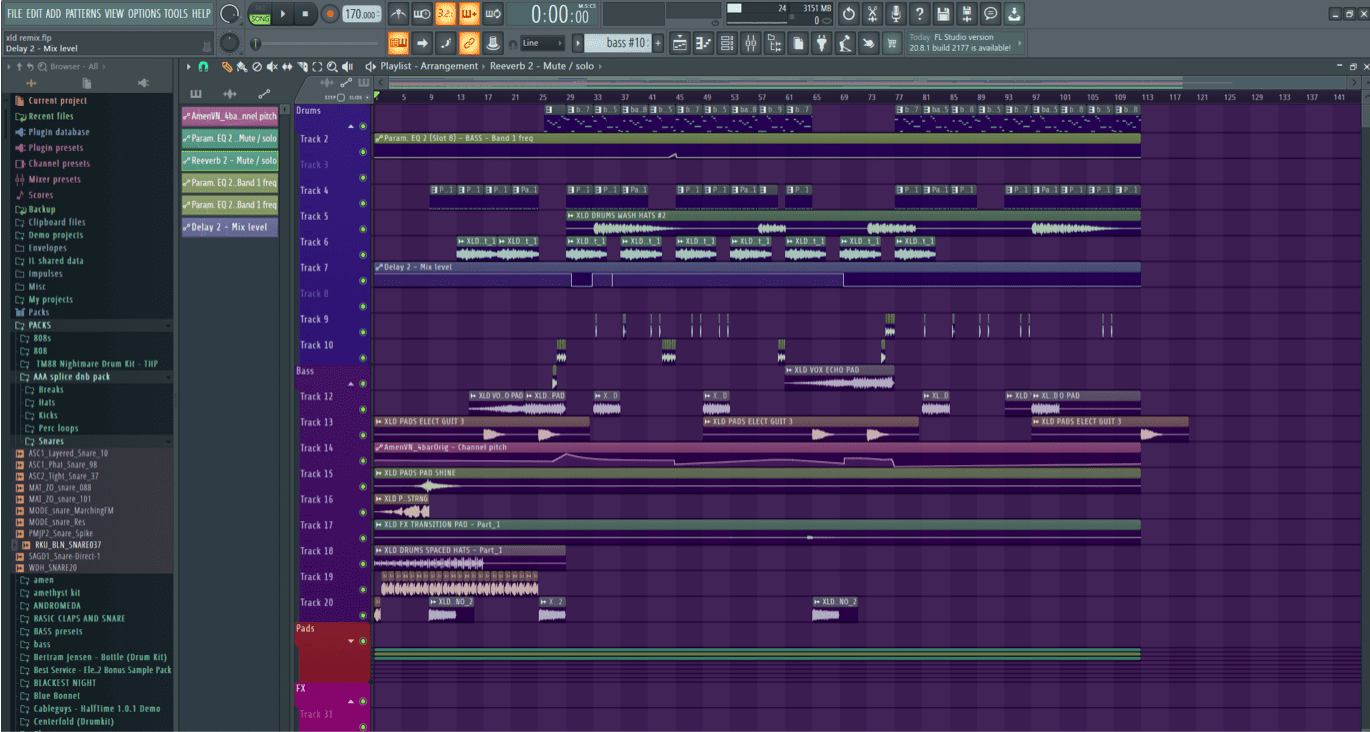Open the playlist options arrow menu

[x=188, y=67]
